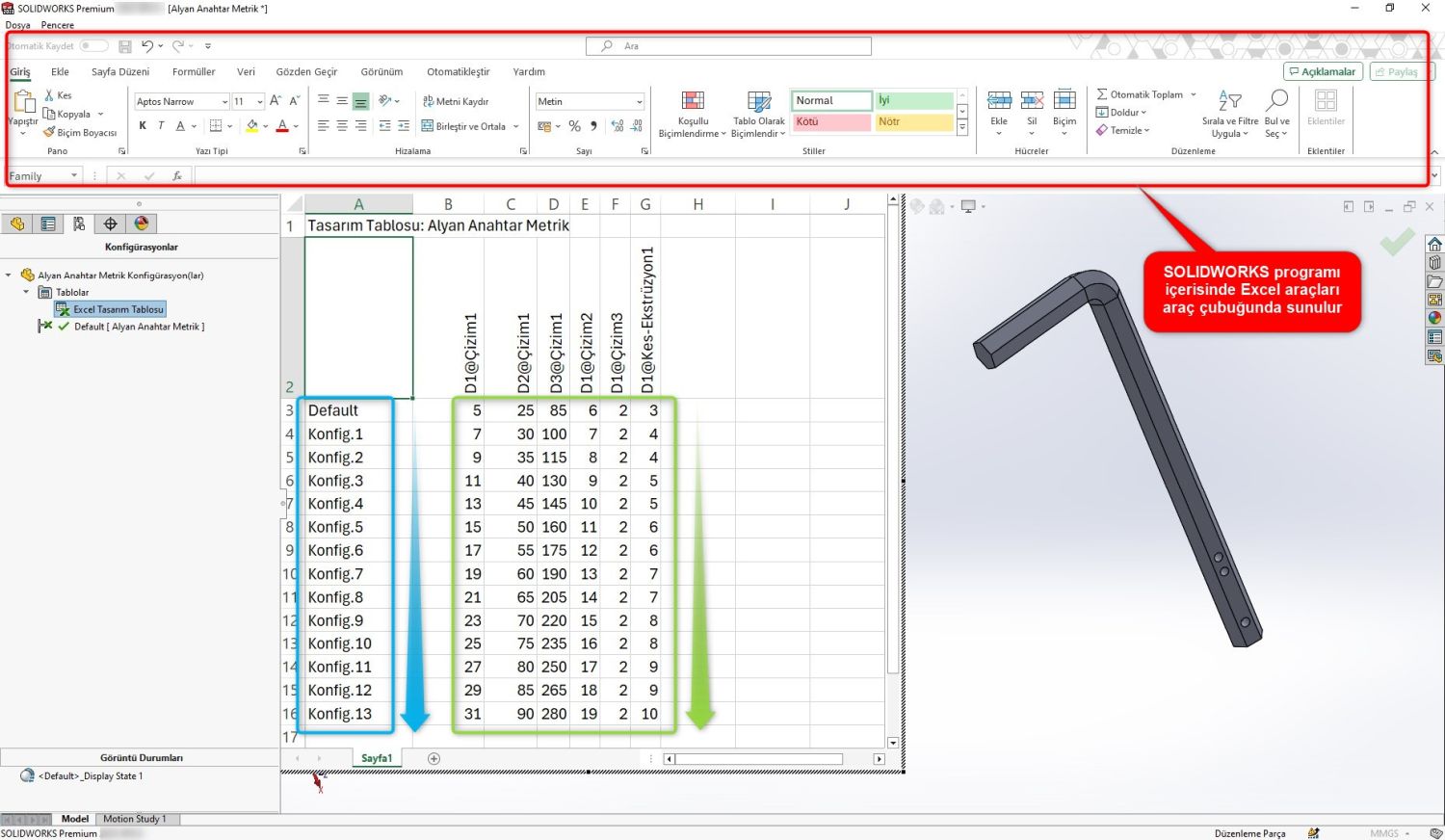
Task: Decrease font size with the smaller A icon
Action: [x=295, y=100]
